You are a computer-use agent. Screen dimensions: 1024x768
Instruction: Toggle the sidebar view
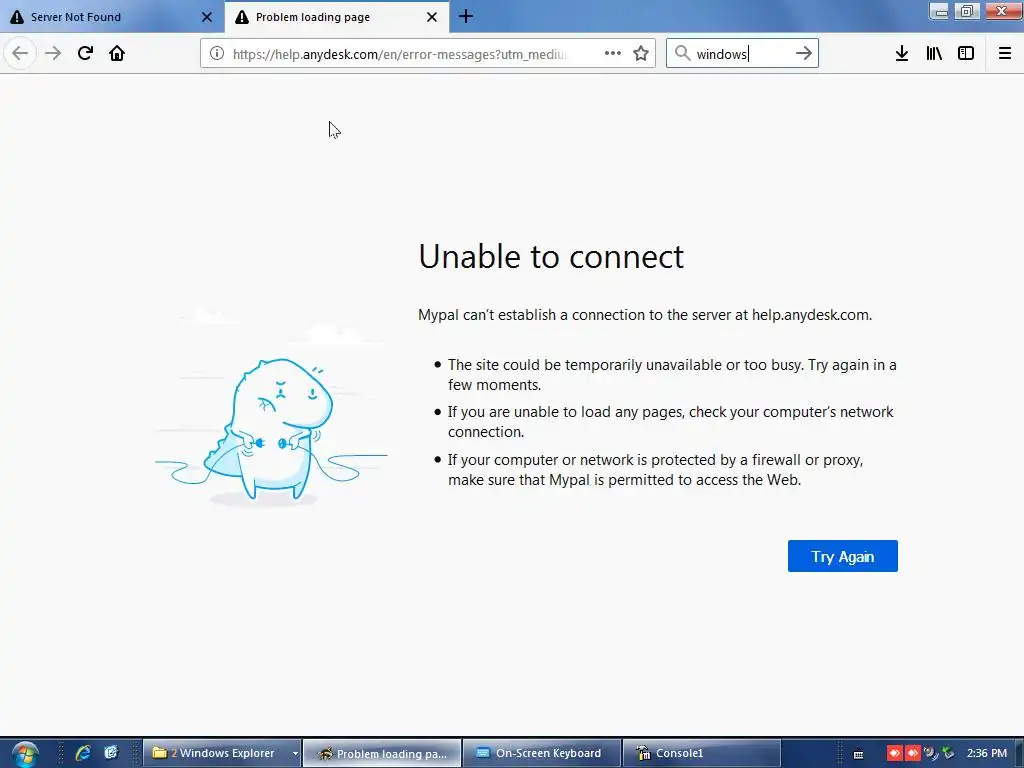[x=966, y=54]
